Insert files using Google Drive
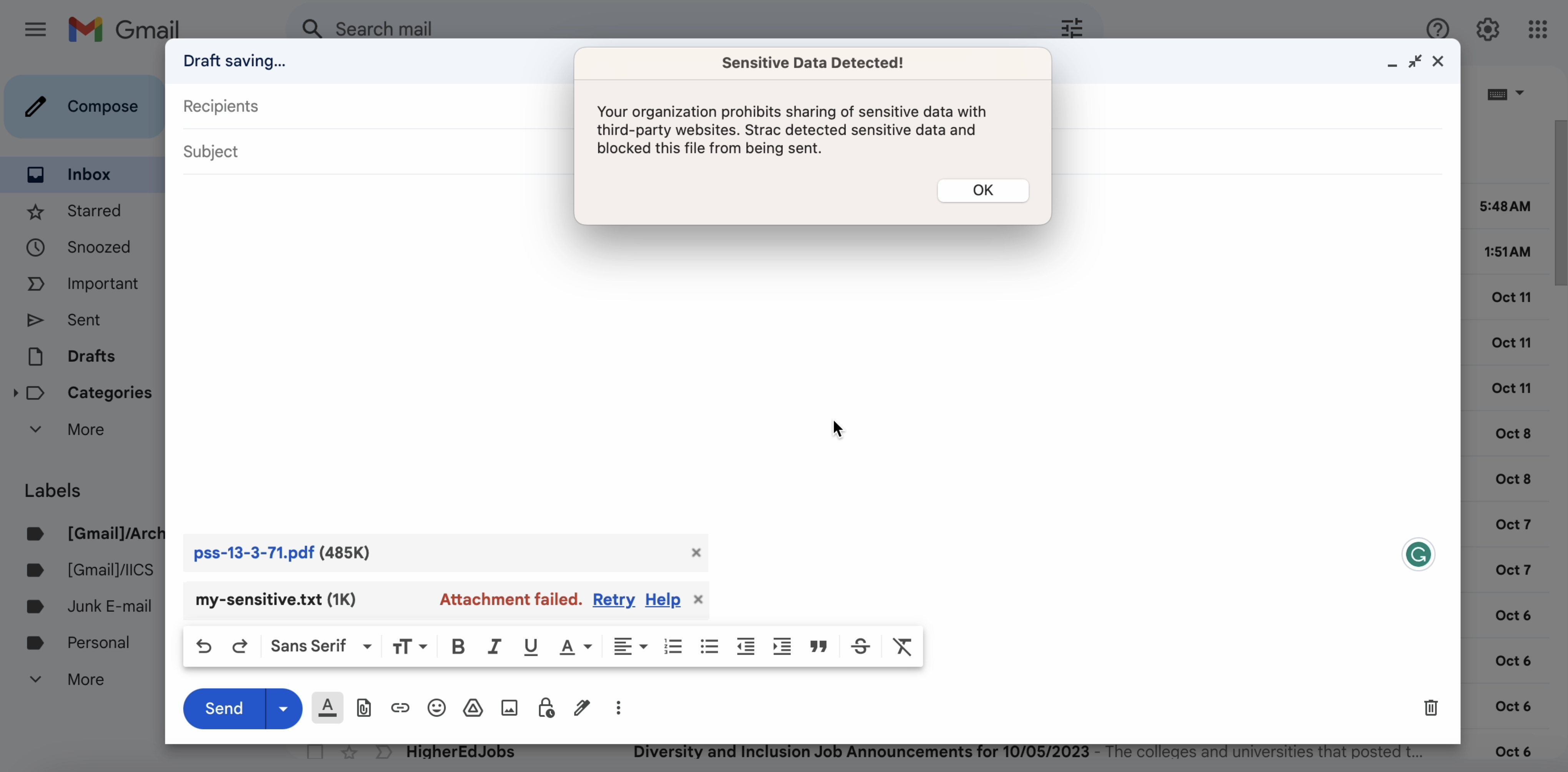Screen dimensions: 1568x772 coord(473,707)
